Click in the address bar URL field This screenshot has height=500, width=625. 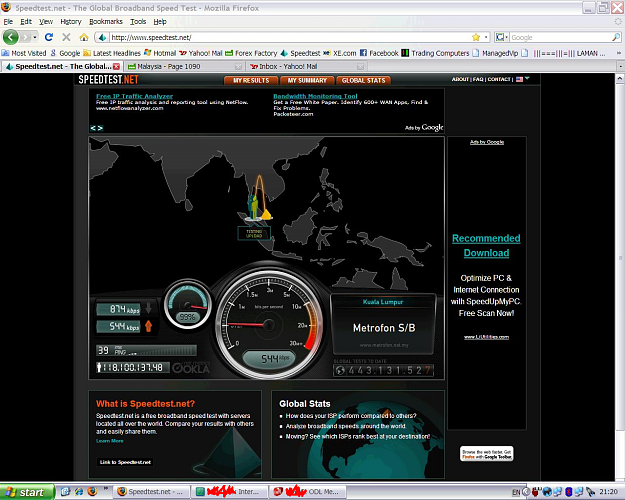point(290,37)
